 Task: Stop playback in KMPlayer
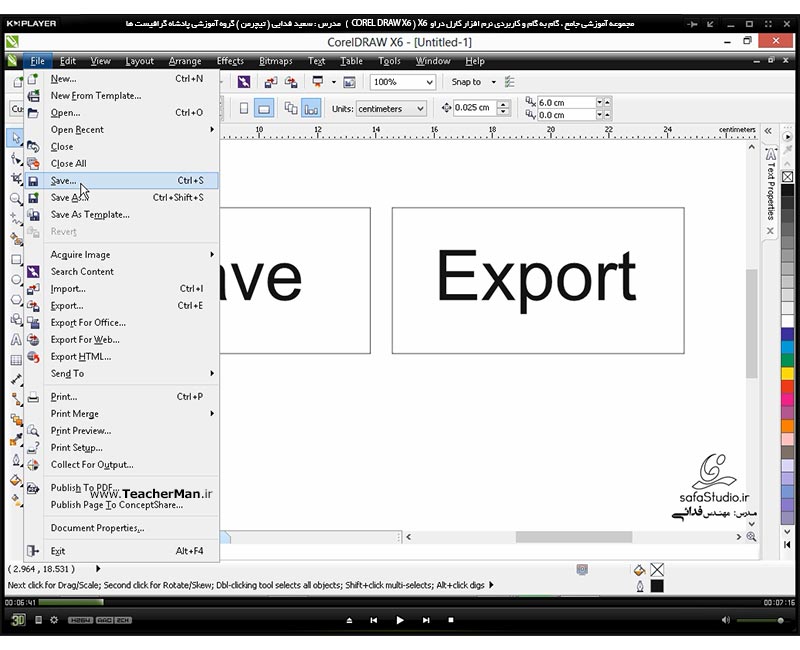[451, 620]
